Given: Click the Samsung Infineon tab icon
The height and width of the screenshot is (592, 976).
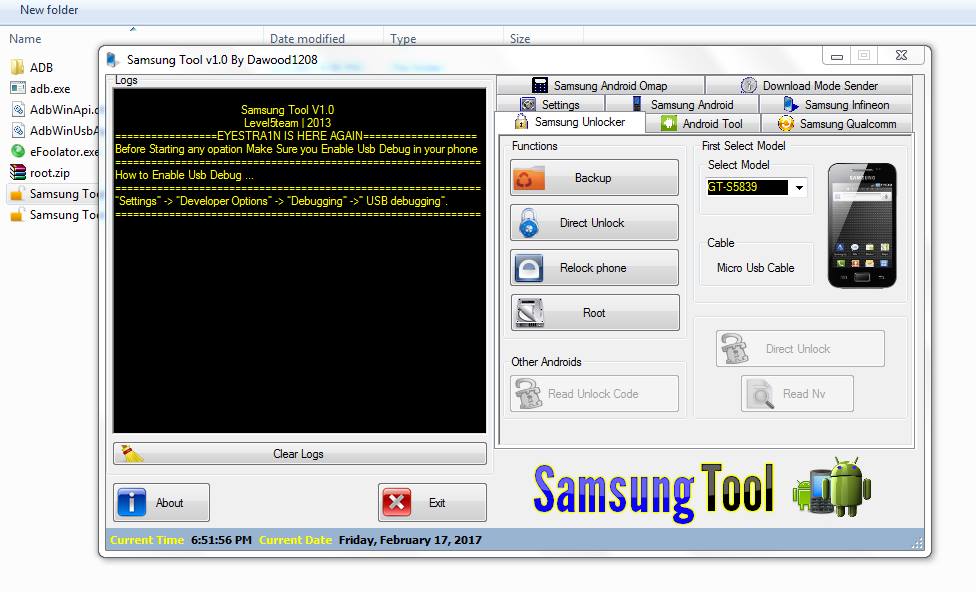Looking at the screenshot, I should (x=791, y=104).
